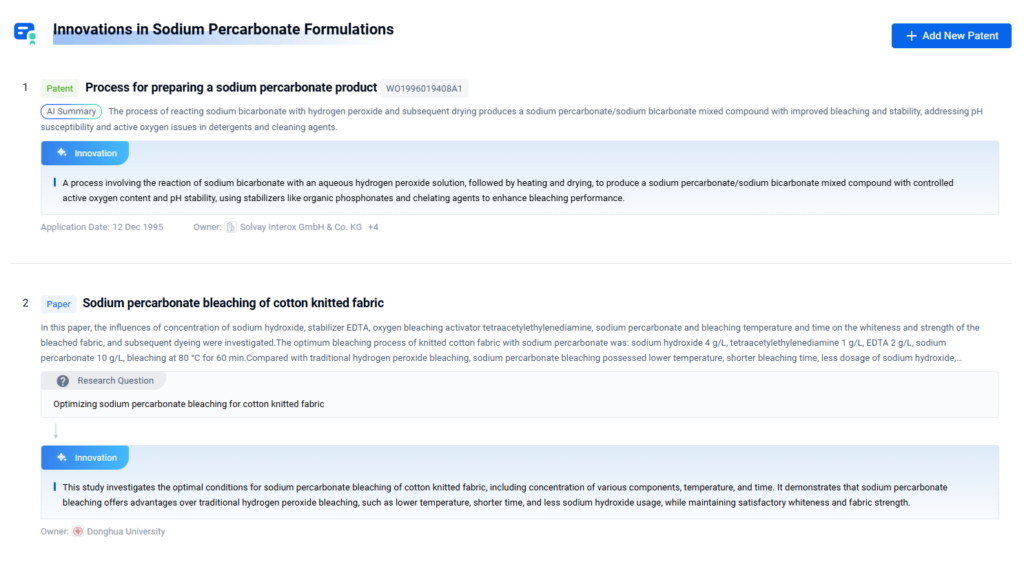Open 'Process for preparing a sodium percarbonate product'
The image size is (1024, 562).
tap(231, 88)
